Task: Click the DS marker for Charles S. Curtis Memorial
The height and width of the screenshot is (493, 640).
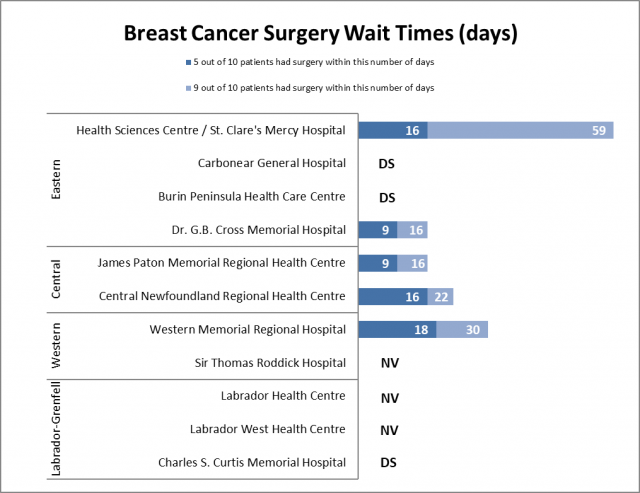Action: [x=387, y=463]
